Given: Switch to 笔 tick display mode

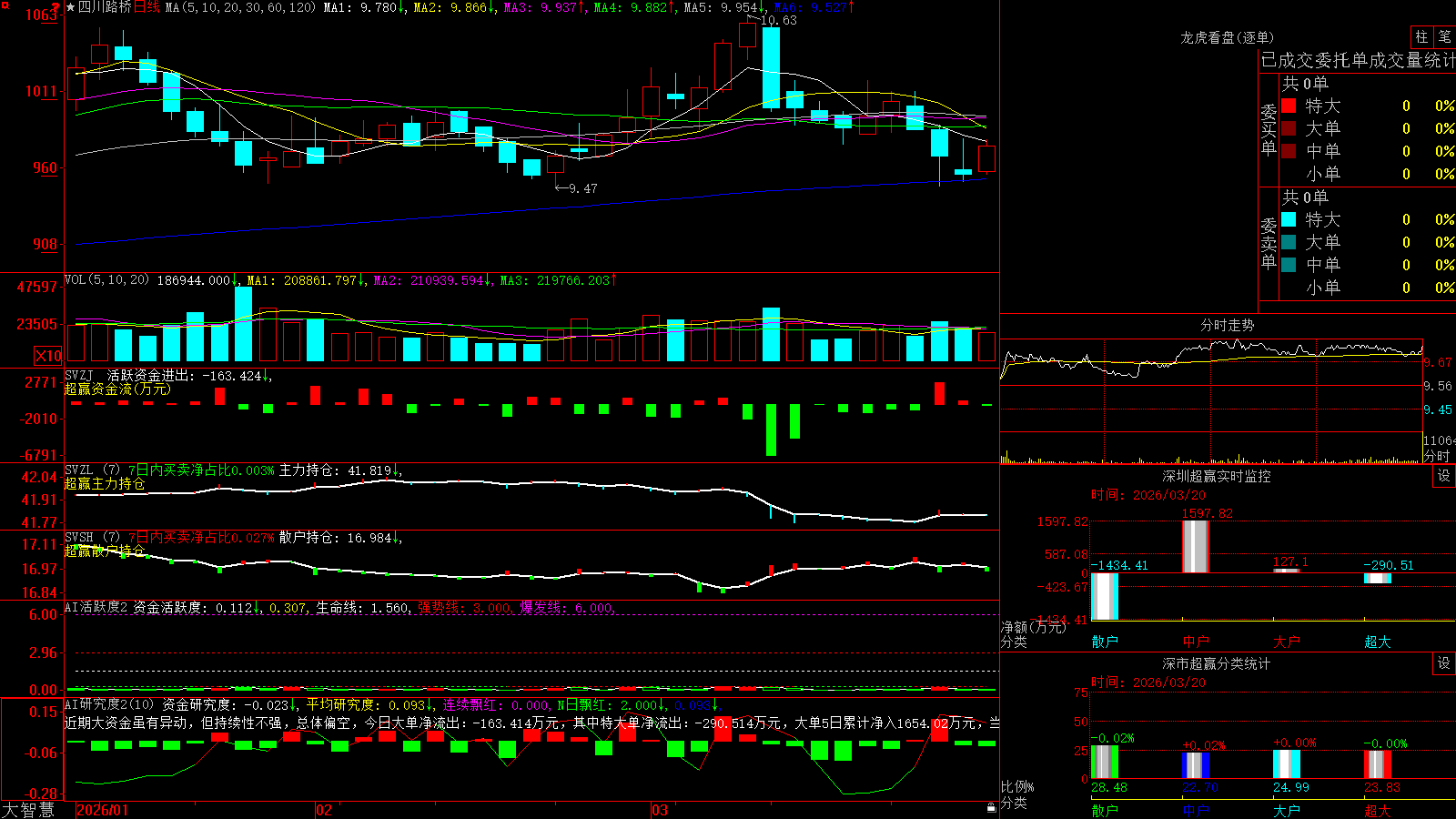Looking at the screenshot, I should [1444, 36].
